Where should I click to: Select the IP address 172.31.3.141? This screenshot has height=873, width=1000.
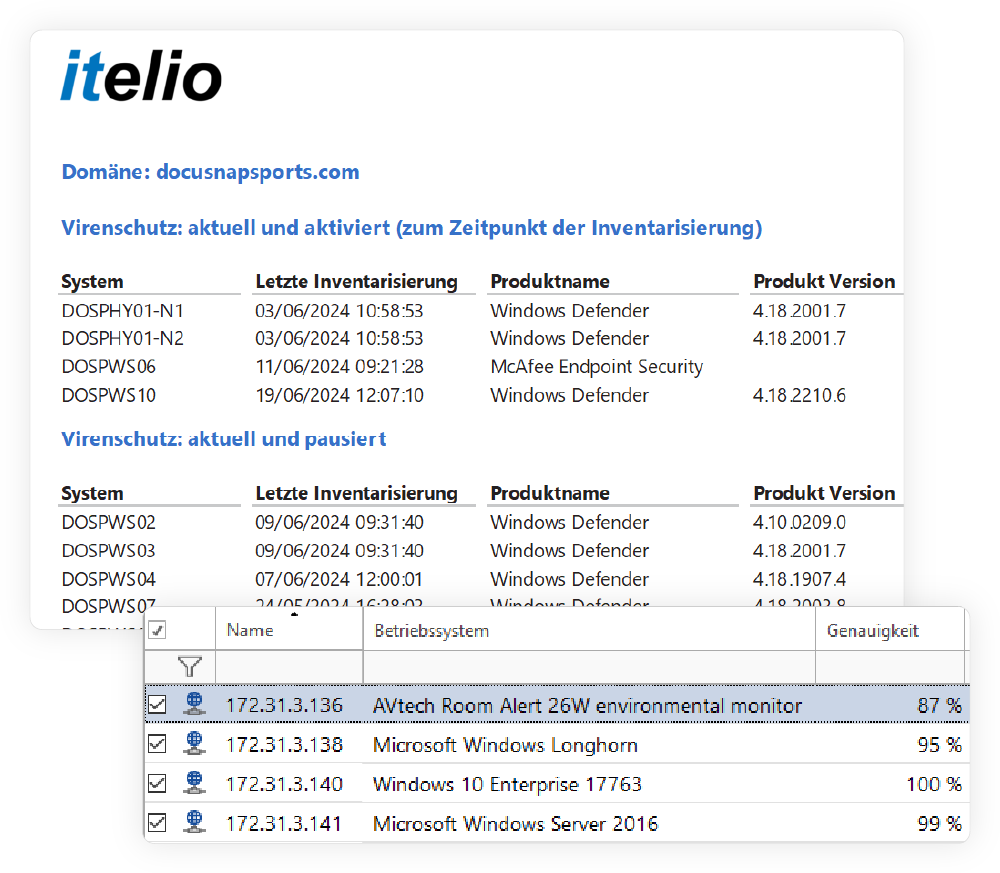point(284,824)
